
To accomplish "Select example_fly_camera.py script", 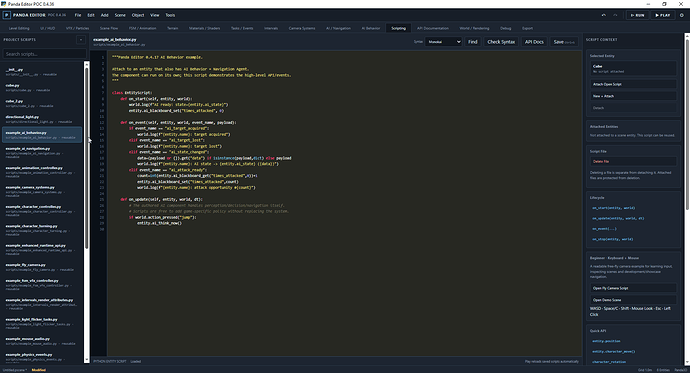I will coord(42,267).
